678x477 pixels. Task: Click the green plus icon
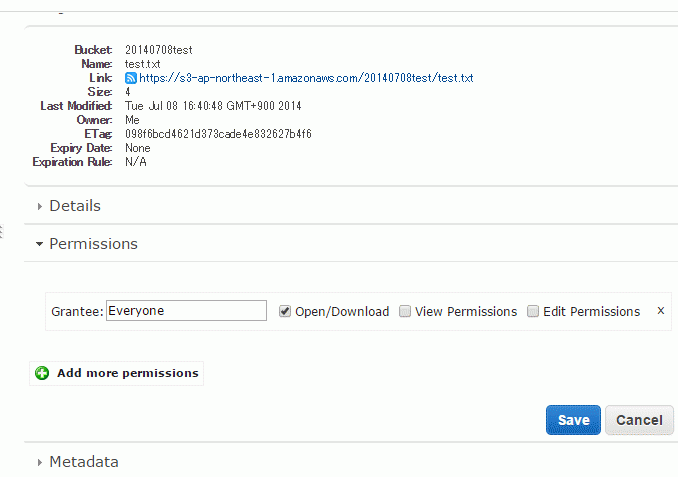point(42,373)
